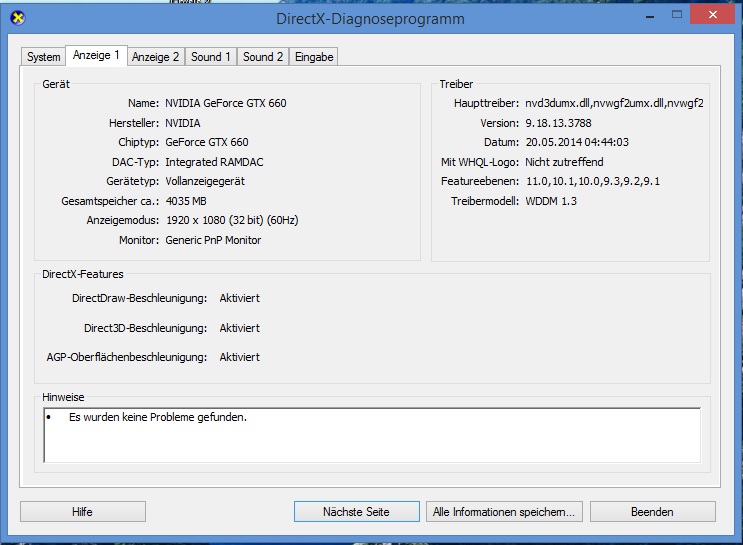Click the Hilfe button
The height and width of the screenshot is (545, 743).
[83, 512]
